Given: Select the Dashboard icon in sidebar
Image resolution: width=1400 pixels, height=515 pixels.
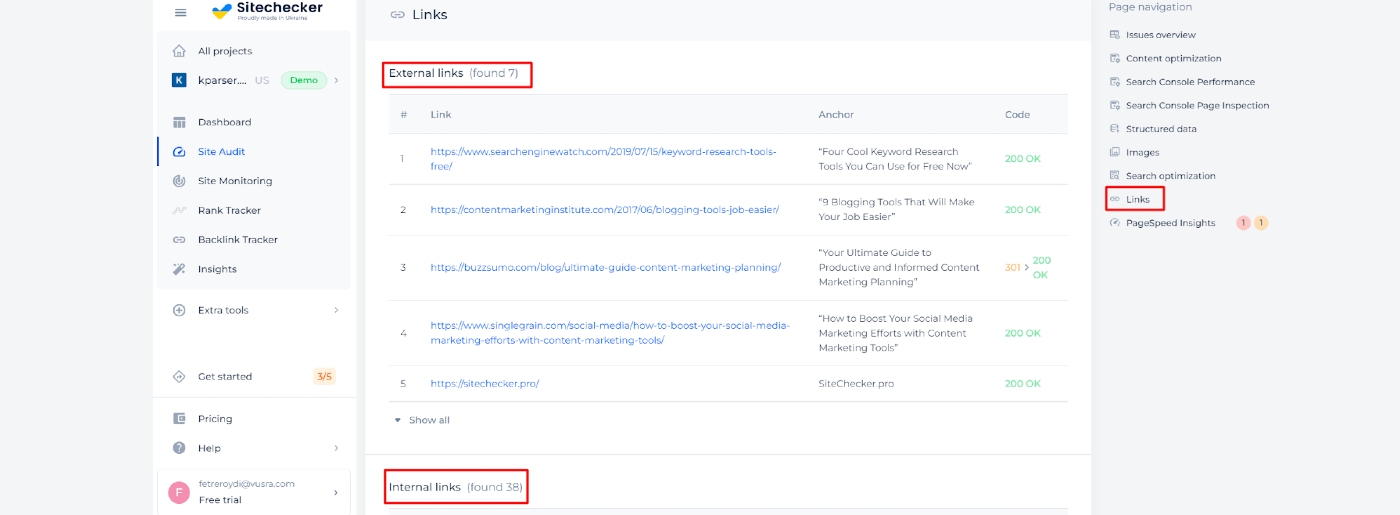Looking at the screenshot, I should coord(179,122).
